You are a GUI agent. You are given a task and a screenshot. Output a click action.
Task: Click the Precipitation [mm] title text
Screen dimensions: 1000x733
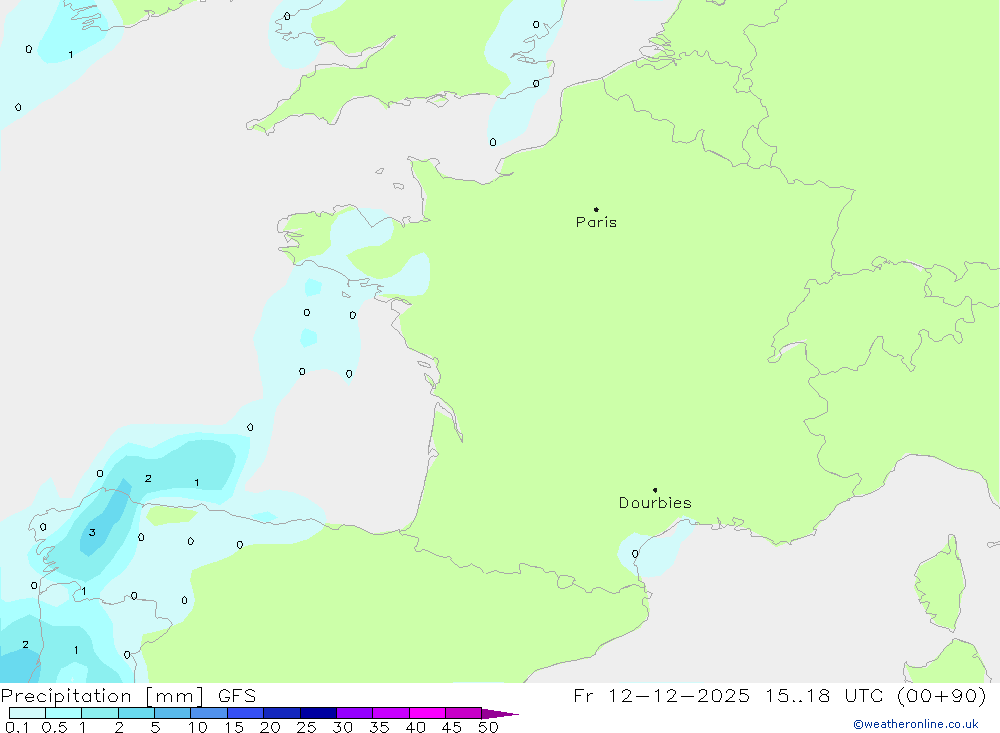[x=102, y=696]
